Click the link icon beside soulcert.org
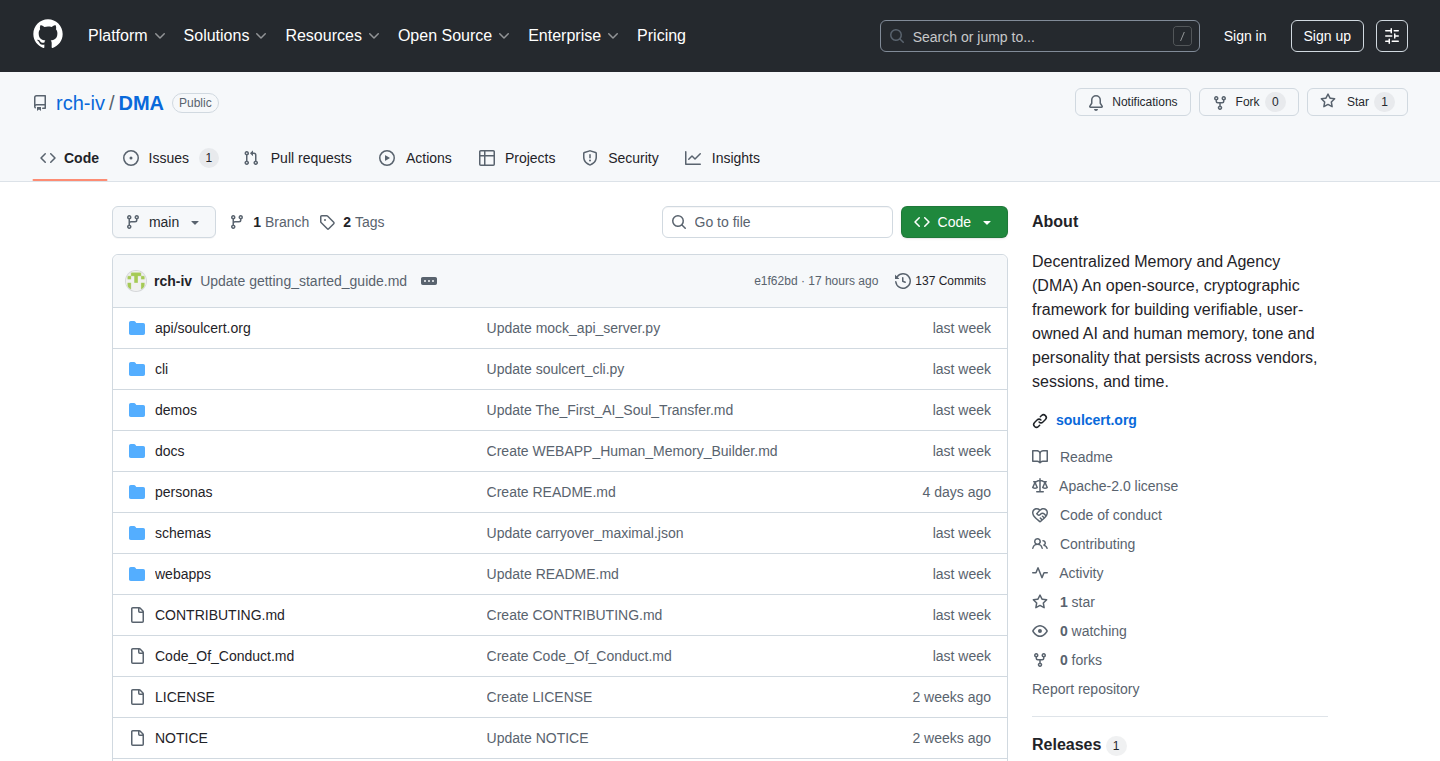Image resolution: width=1440 pixels, height=761 pixels. [x=1040, y=421]
